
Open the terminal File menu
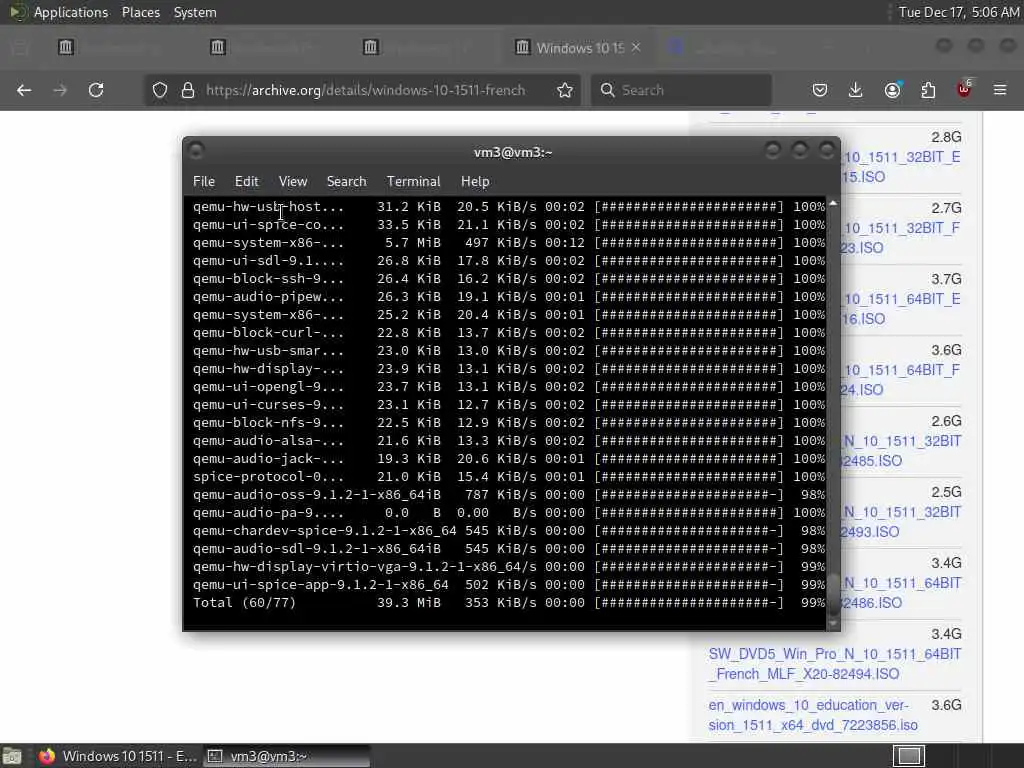[x=204, y=182]
